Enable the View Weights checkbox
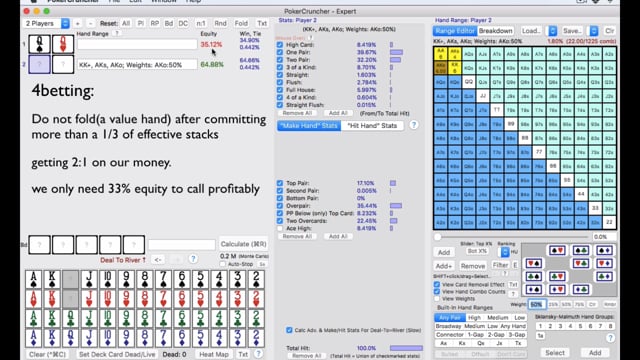Screen dimensions: 640x360 pos(437,298)
